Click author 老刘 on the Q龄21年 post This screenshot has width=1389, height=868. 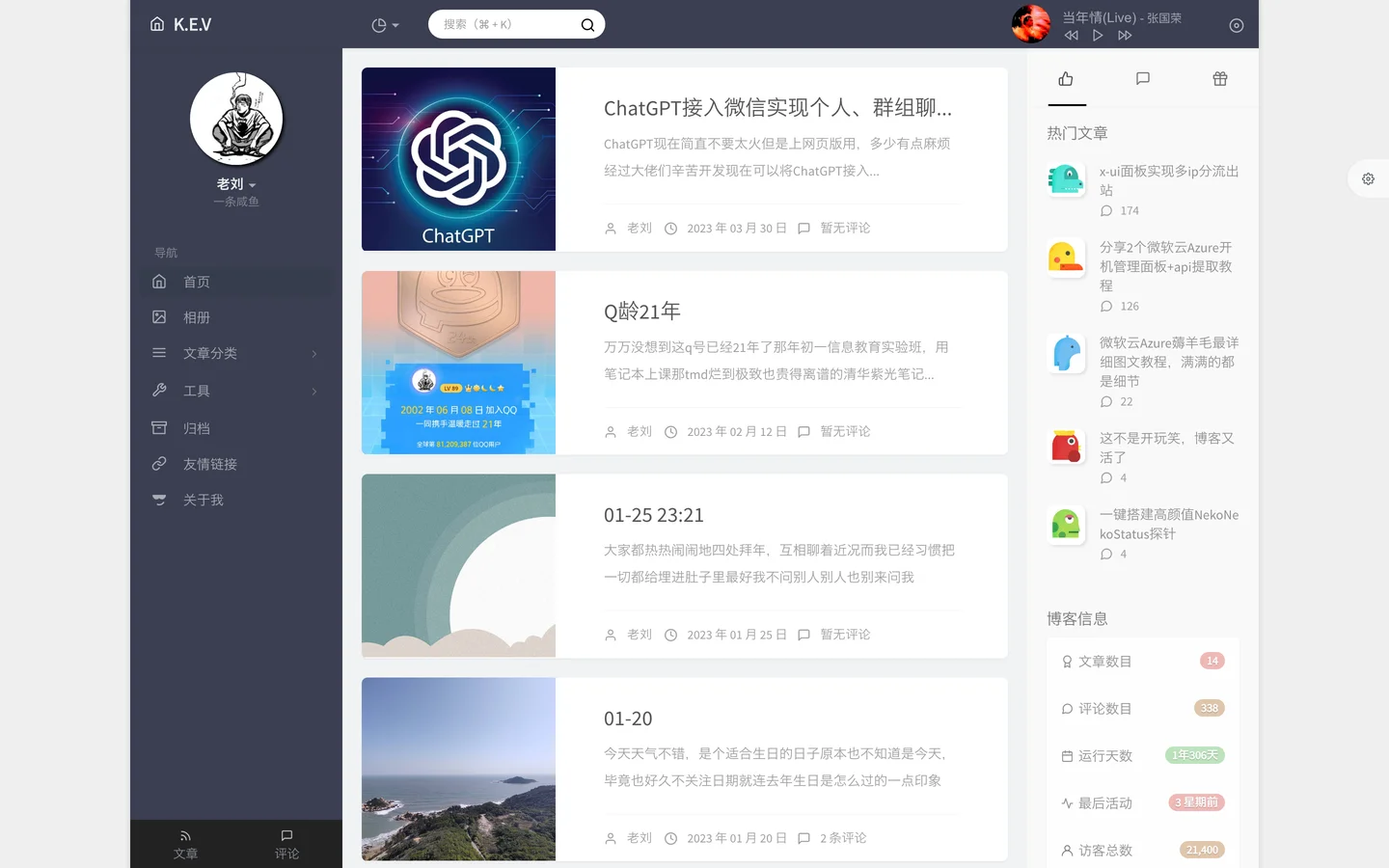point(640,431)
